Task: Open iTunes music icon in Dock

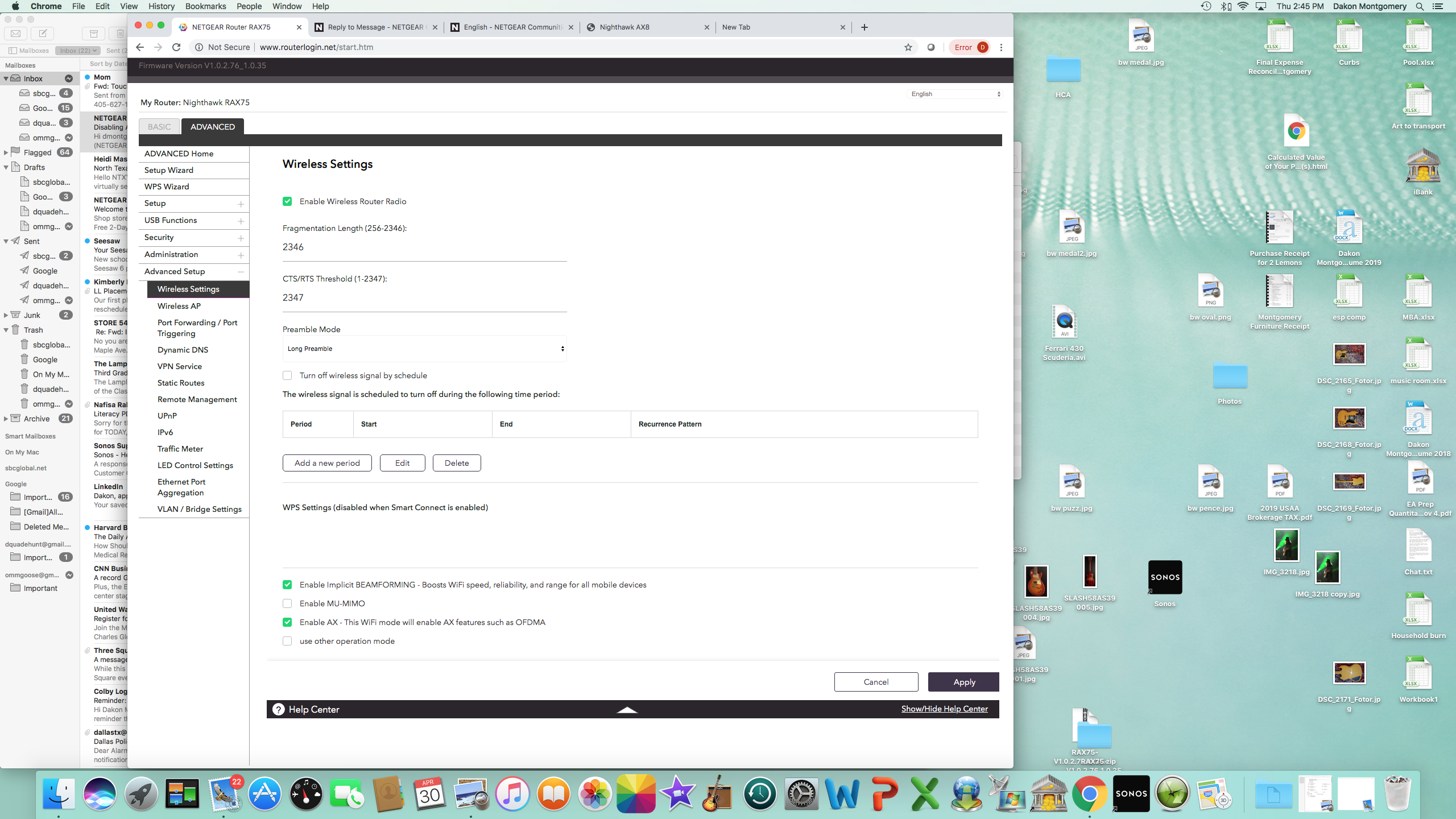Action: point(512,793)
